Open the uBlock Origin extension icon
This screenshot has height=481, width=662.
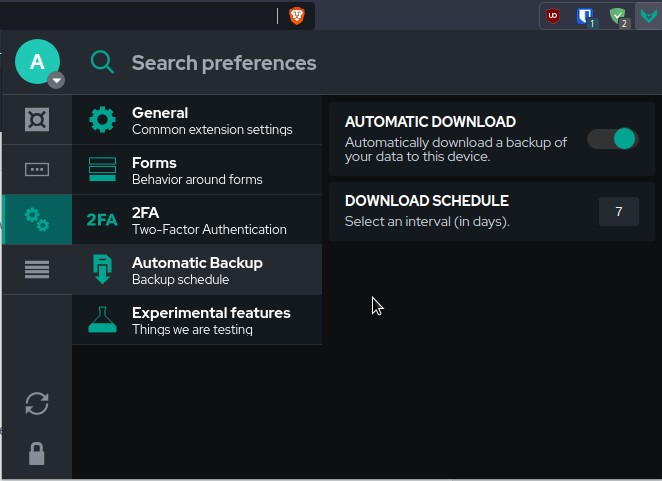(x=552, y=15)
